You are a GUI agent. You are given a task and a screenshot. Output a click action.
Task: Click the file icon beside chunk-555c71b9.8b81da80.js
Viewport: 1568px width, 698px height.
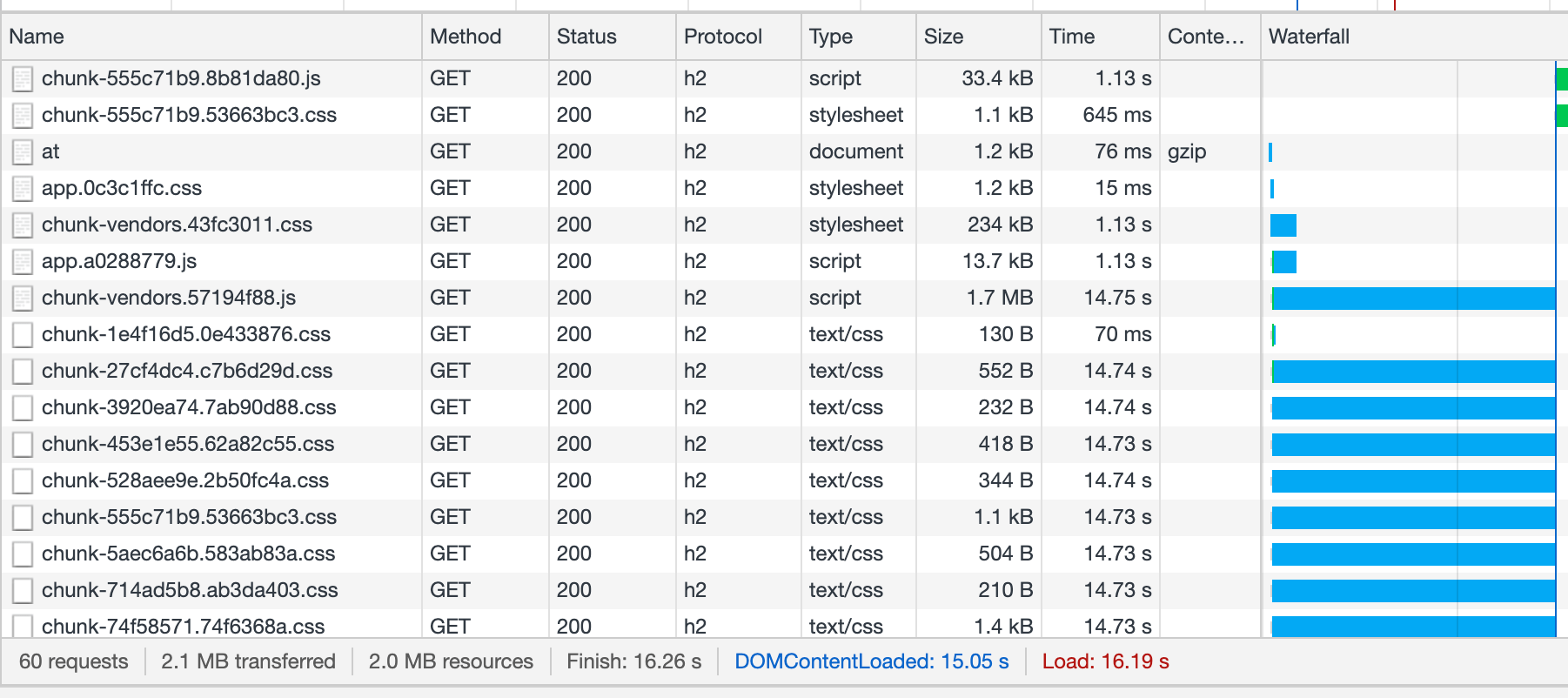pyautogui.click(x=23, y=79)
